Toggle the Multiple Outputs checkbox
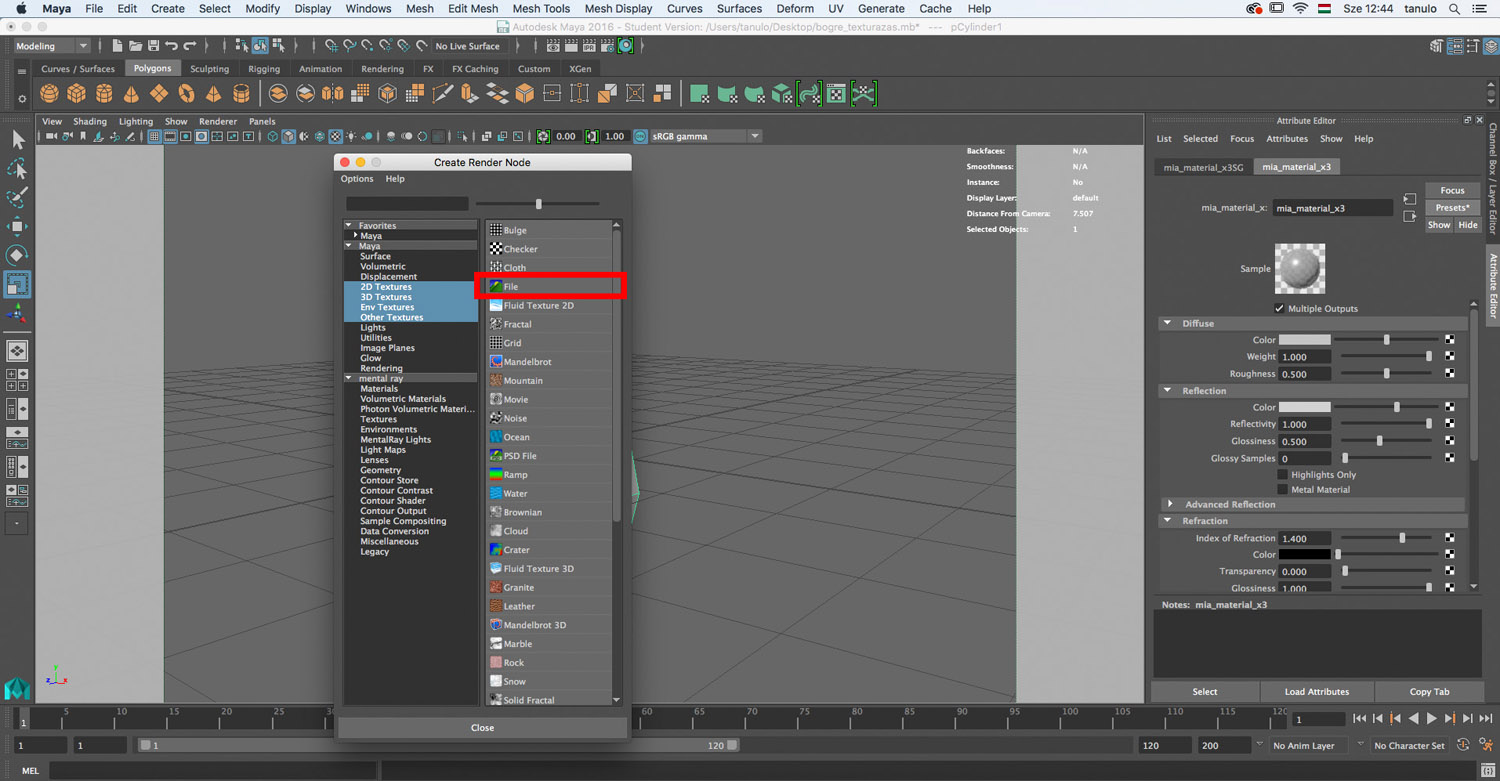Image resolution: width=1500 pixels, height=781 pixels. [1279, 309]
